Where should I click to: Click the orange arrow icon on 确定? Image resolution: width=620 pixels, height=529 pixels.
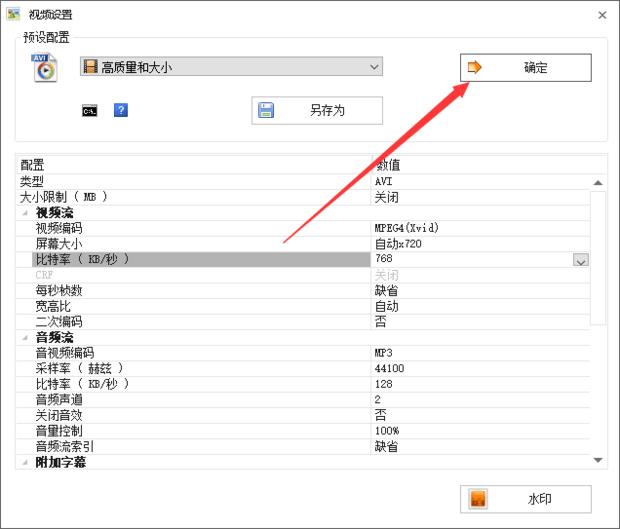point(475,68)
